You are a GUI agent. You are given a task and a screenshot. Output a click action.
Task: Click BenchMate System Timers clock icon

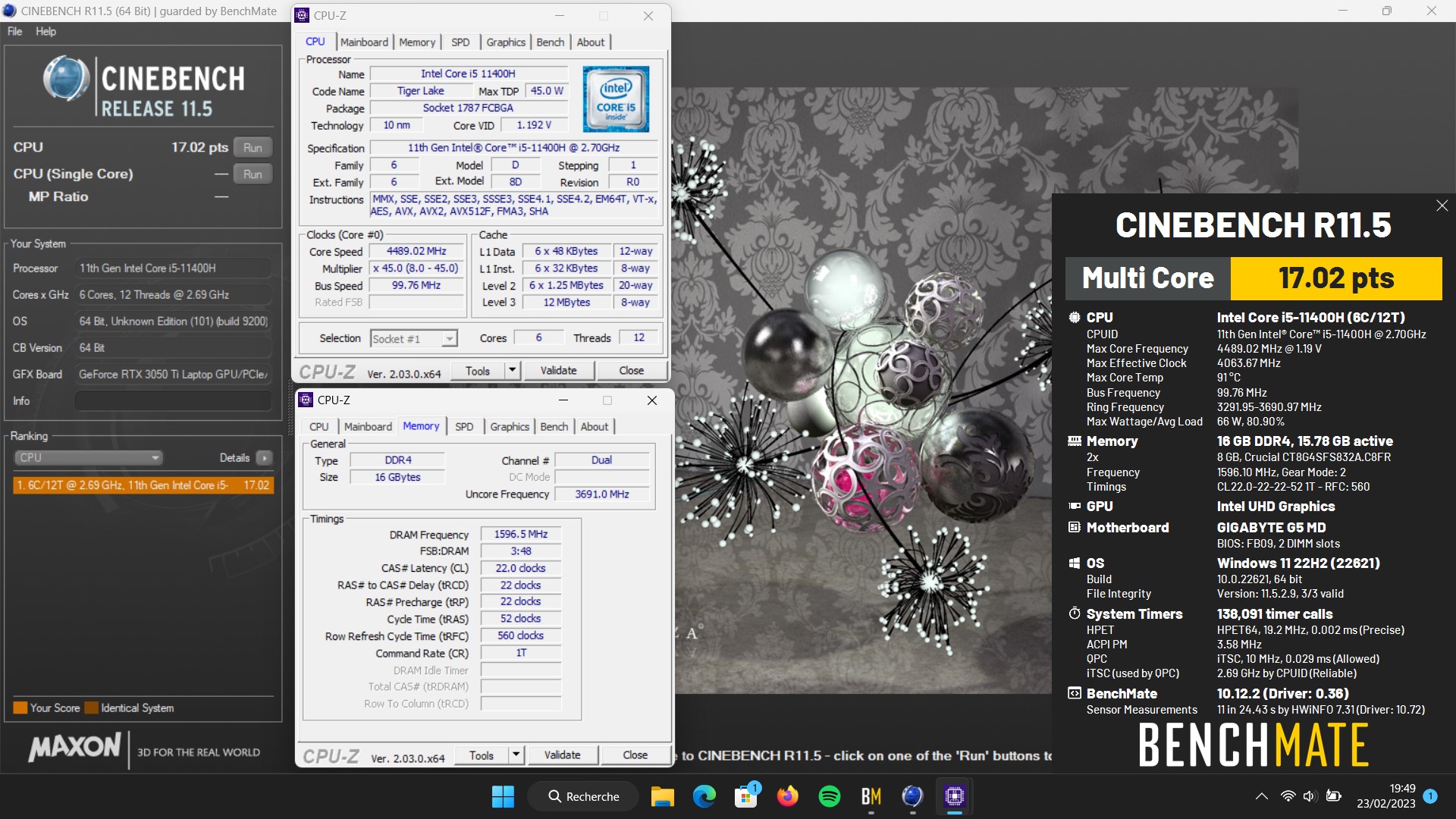(1075, 613)
